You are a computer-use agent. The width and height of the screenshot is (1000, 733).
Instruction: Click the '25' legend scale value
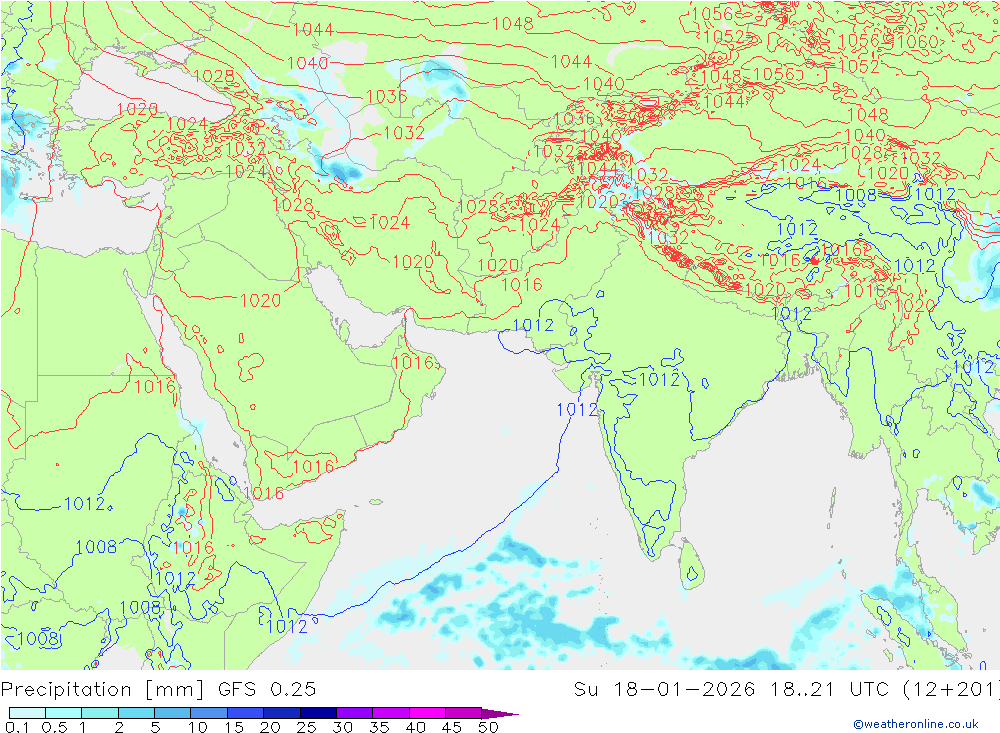pyautogui.click(x=307, y=727)
